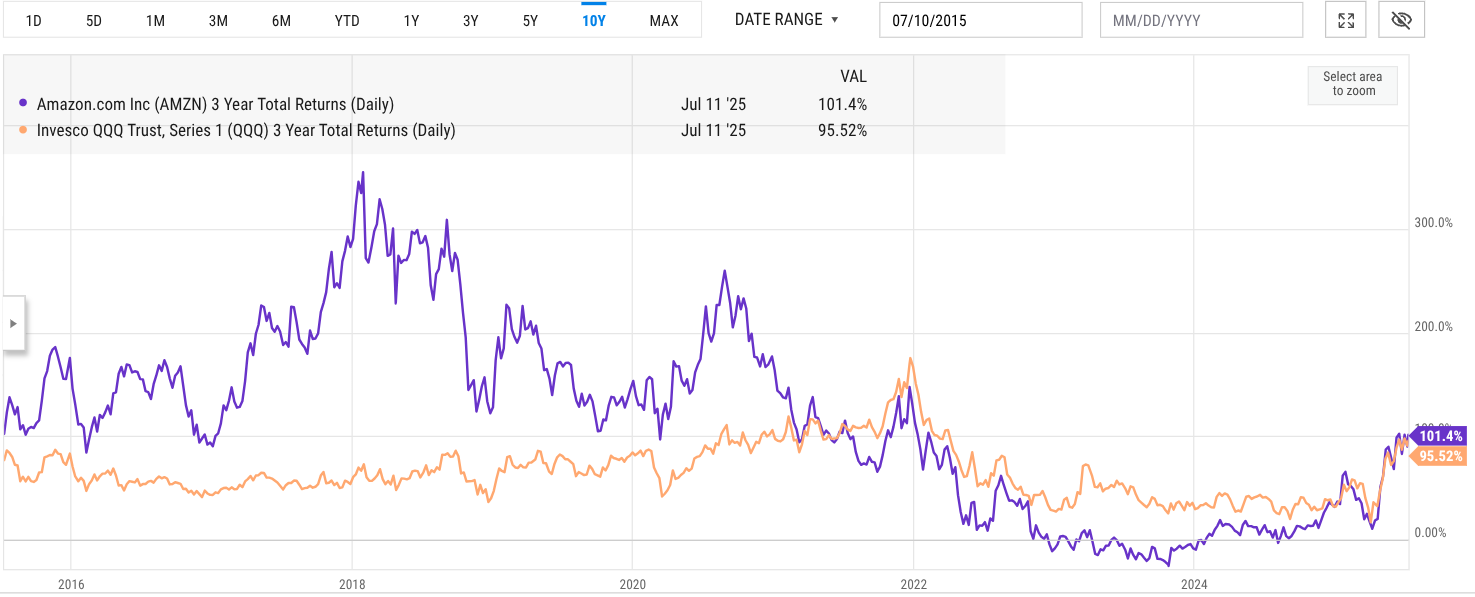This screenshot has width=1475, height=597.
Task: Click the orange QQQ legend dot
Action: (x=24, y=130)
